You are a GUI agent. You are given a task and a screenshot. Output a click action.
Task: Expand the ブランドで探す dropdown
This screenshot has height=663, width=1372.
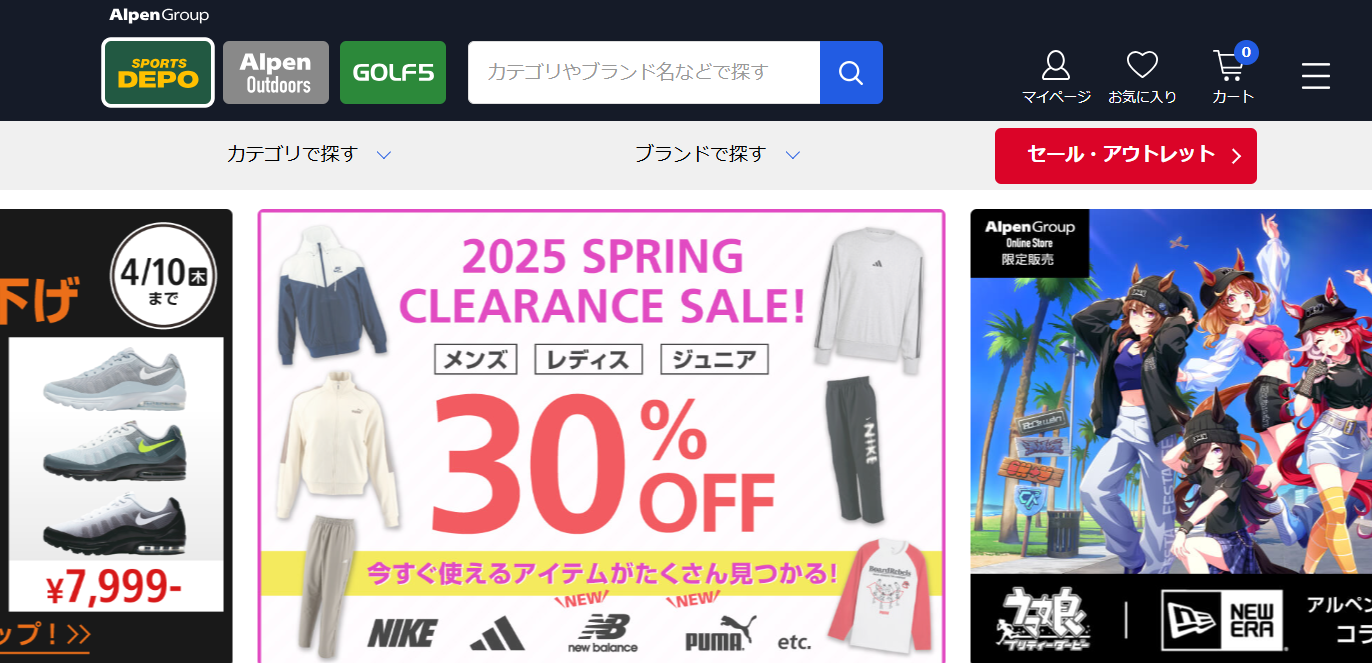tap(717, 155)
